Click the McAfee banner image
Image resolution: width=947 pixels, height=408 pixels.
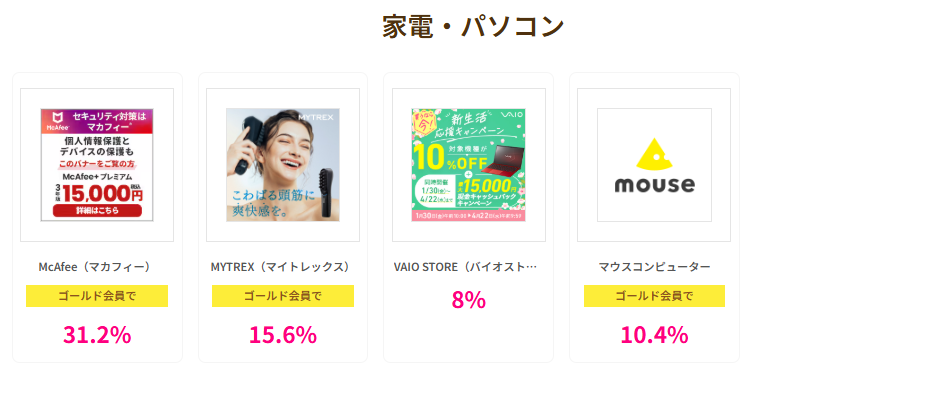pos(97,165)
